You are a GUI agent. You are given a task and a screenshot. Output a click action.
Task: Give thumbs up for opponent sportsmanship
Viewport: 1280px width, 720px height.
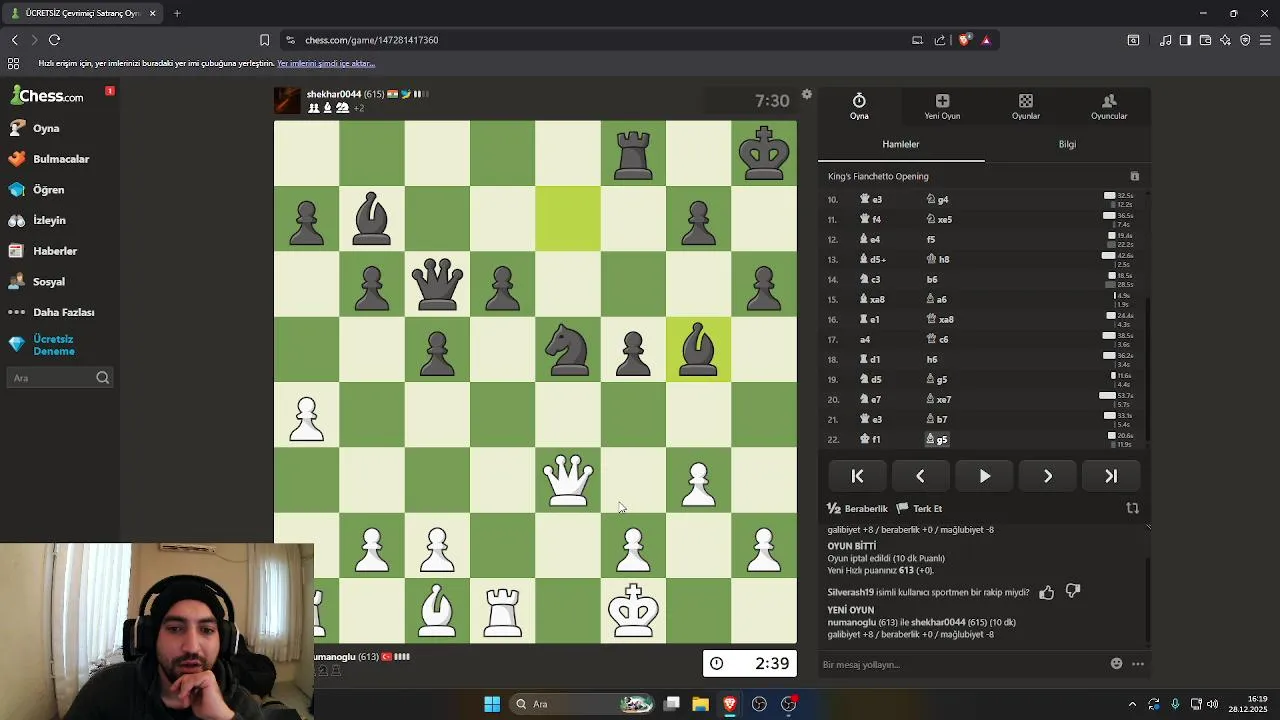1046,592
